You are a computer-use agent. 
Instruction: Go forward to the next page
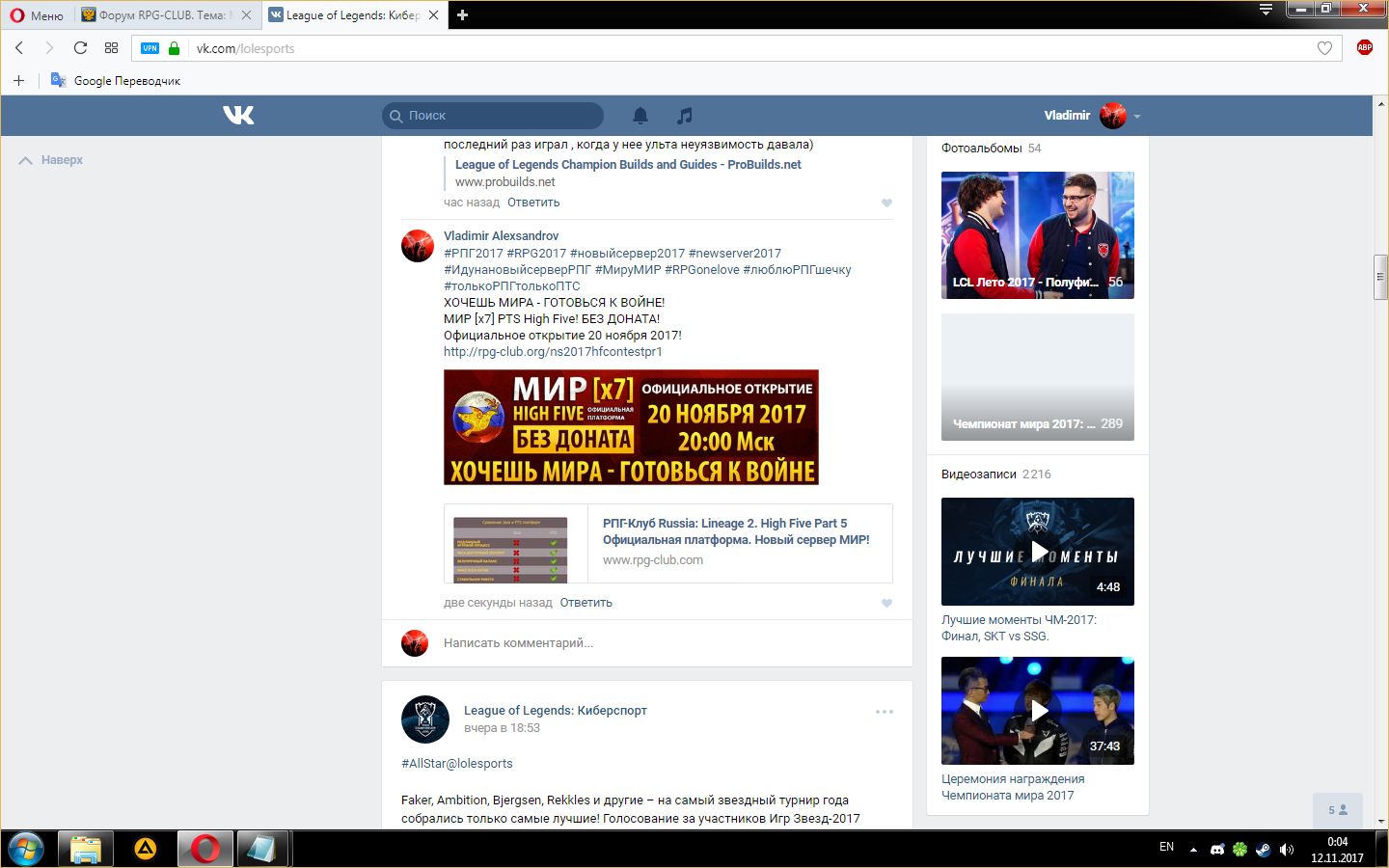[49, 48]
